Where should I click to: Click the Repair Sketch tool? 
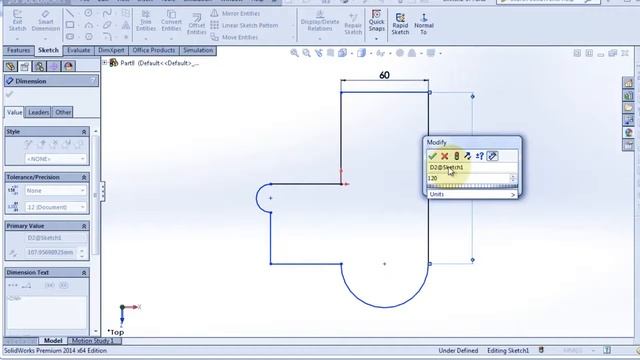tap(353, 24)
